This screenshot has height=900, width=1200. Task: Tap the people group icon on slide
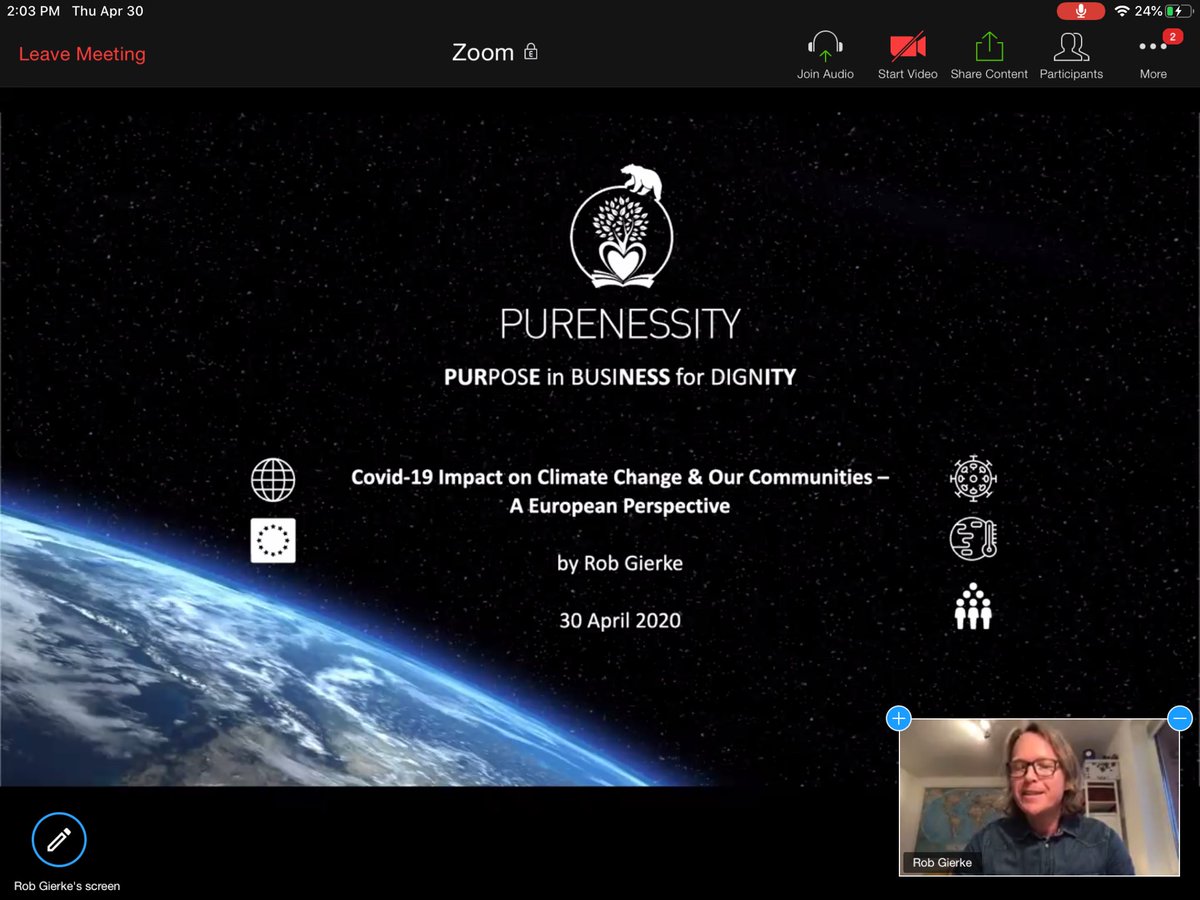click(973, 606)
